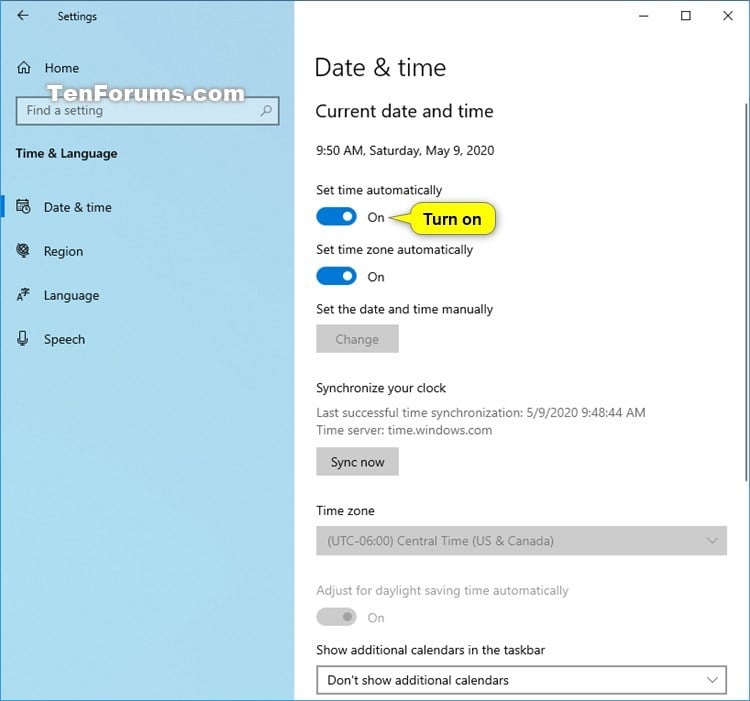Click the Speech microphone icon
The image size is (750, 701).
point(22,339)
